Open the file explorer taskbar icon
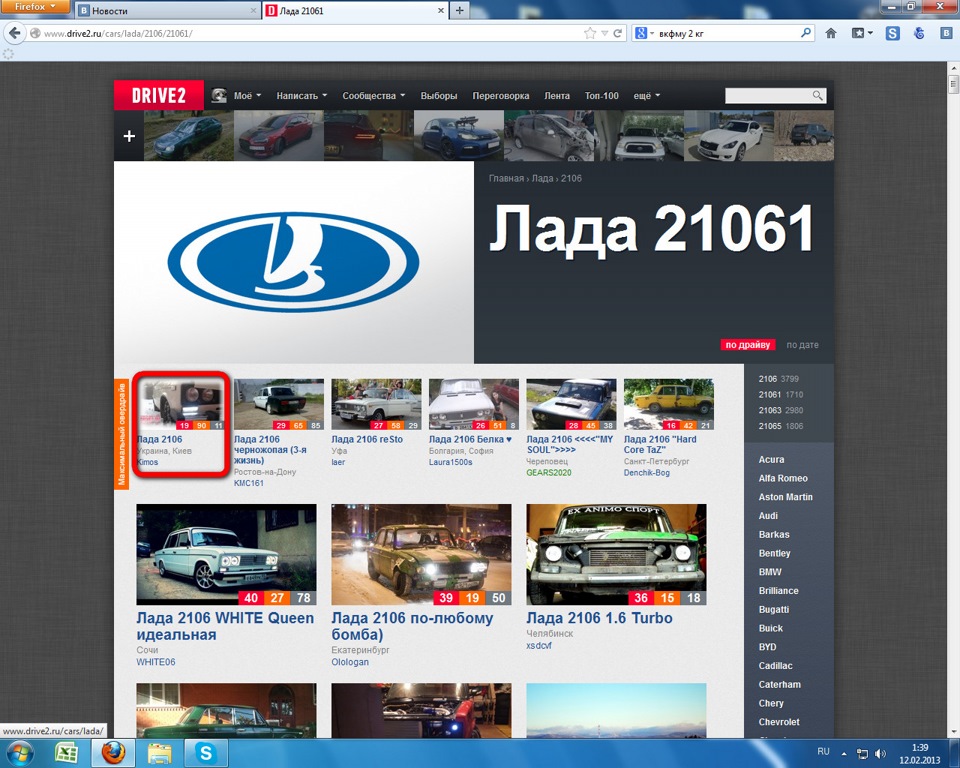960x768 pixels. (x=159, y=753)
